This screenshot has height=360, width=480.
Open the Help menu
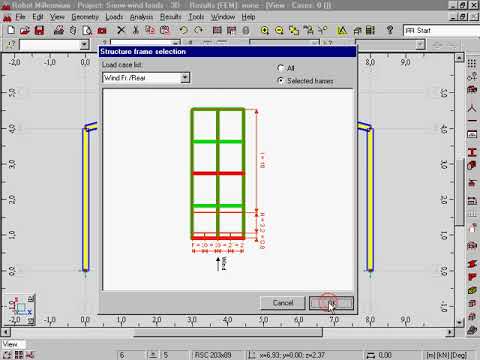(x=248, y=17)
